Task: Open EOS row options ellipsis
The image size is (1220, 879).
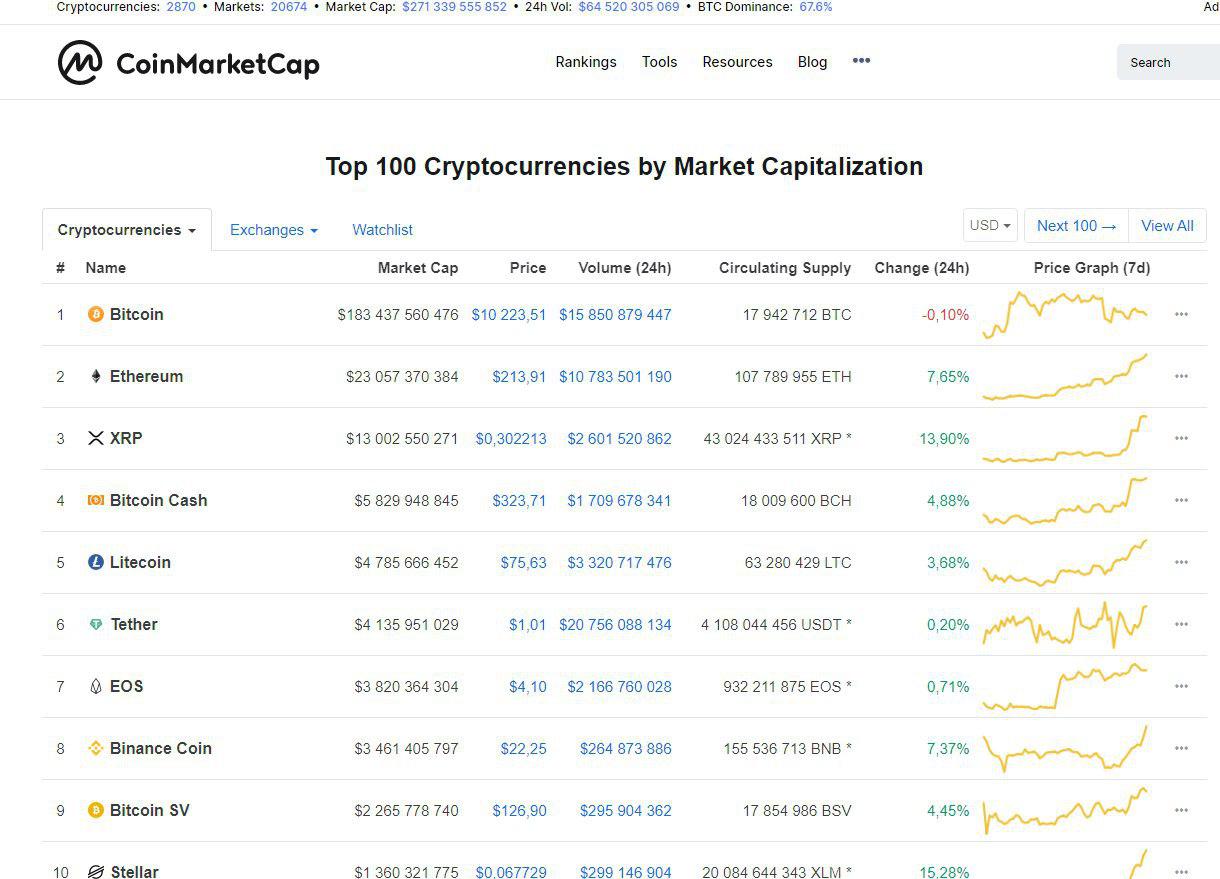Action: [x=1181, y=687]
